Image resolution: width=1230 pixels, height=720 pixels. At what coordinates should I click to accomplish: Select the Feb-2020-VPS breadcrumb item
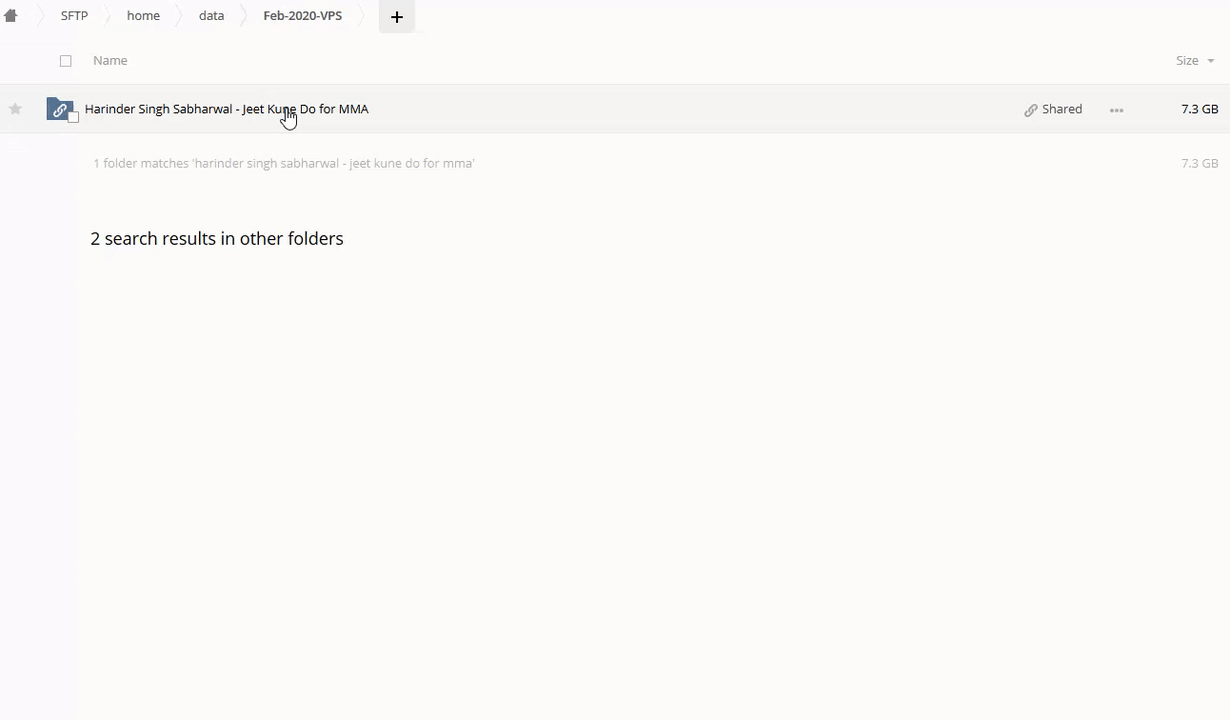pos(302,16)
